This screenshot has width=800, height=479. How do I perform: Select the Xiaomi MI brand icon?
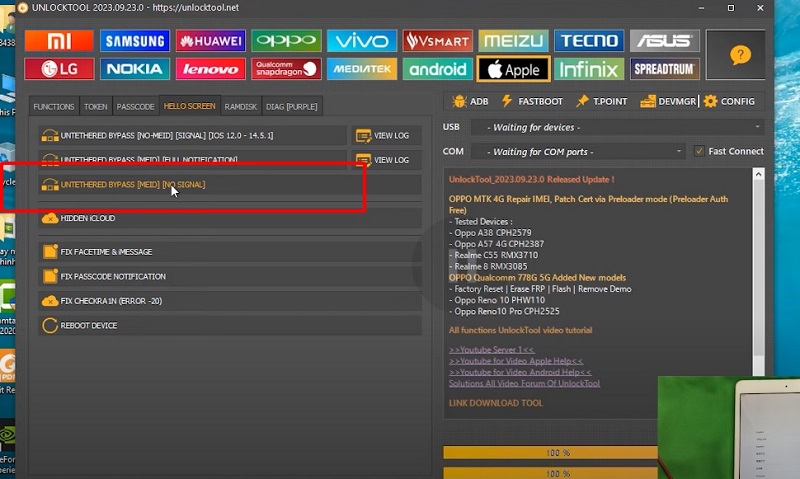pyautogui.click(x=59, y=41)
